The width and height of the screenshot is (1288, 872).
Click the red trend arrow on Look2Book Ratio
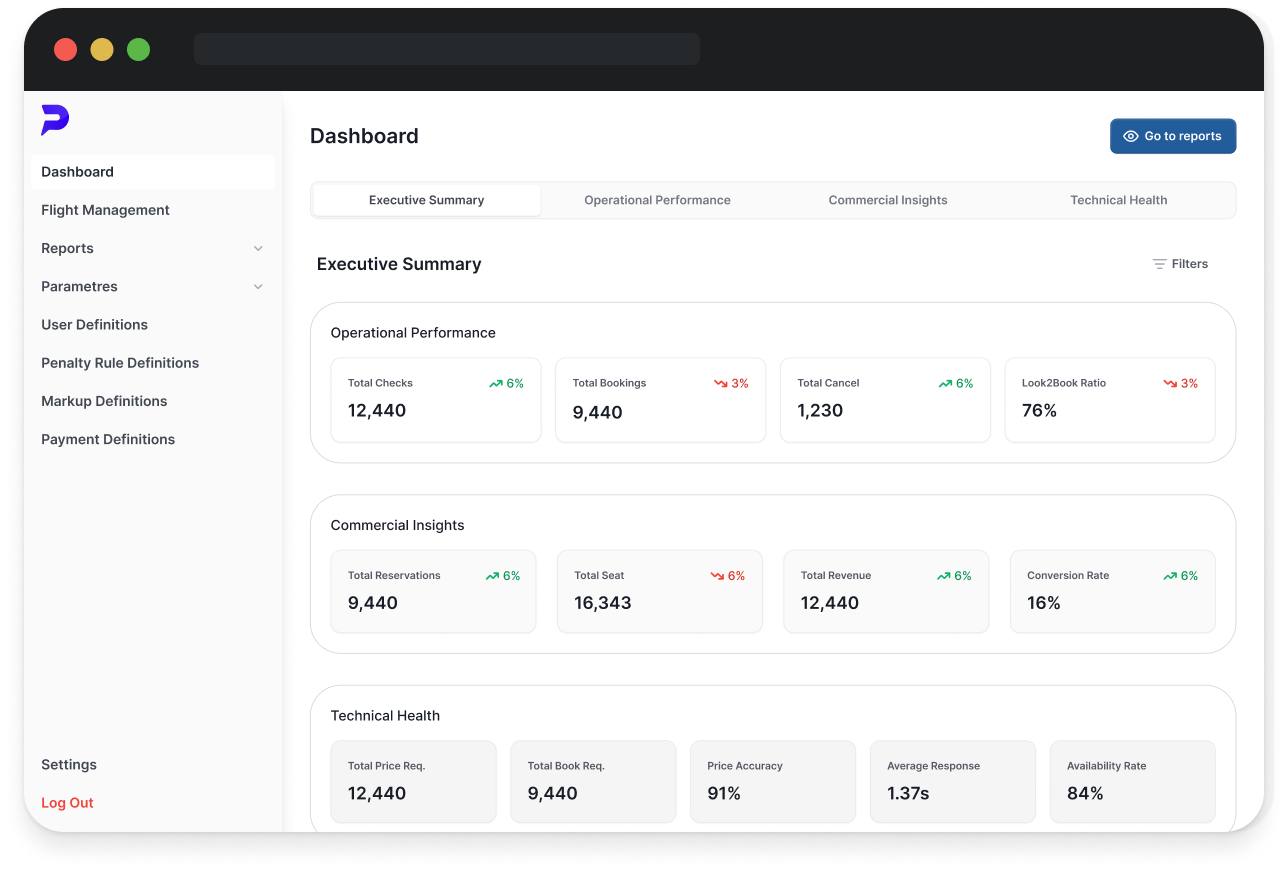tap(1169, 383)
